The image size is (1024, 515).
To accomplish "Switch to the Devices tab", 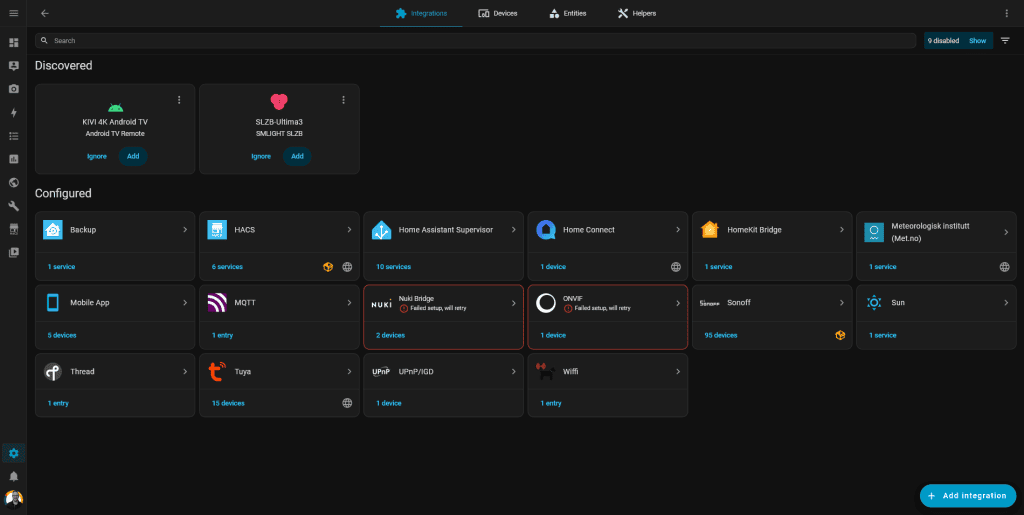I will pyautogui.click(x=498, y=13).
